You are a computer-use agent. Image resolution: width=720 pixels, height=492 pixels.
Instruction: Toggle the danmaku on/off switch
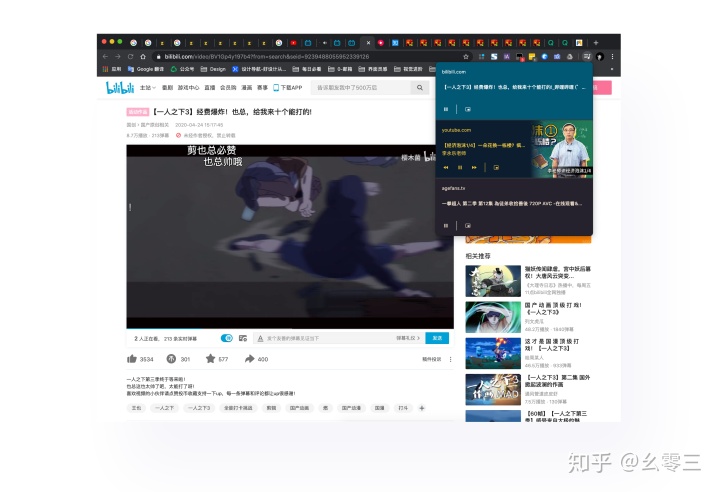[x=226, y=338]
